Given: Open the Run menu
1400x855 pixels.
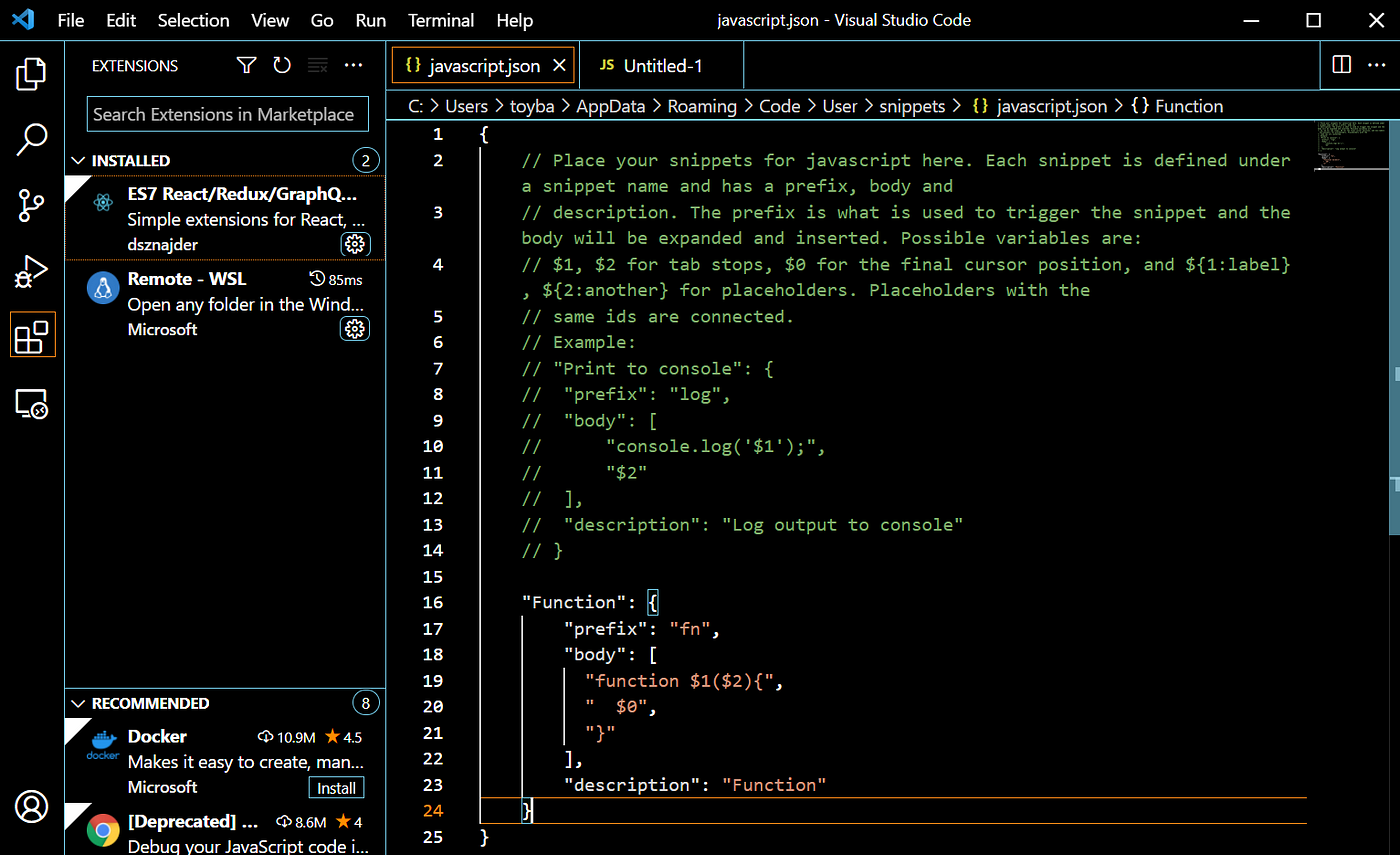Looking at the screenshot, I should click(x=371, y=20).
